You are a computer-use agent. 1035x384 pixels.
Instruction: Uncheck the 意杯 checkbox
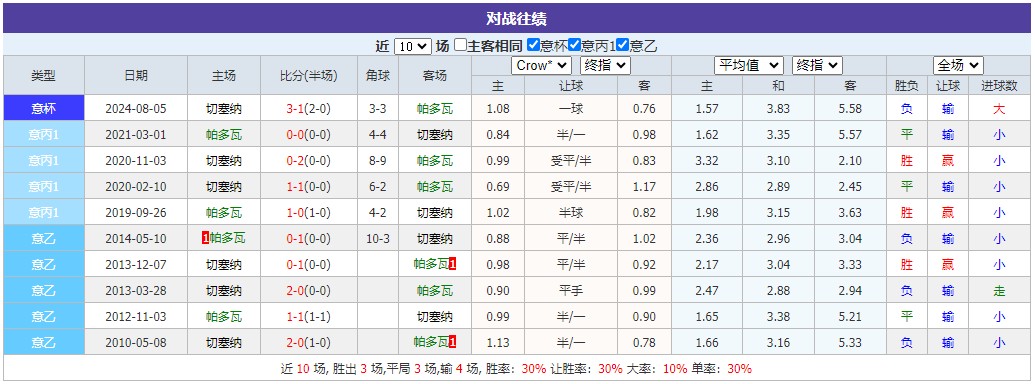click(533, 46)
